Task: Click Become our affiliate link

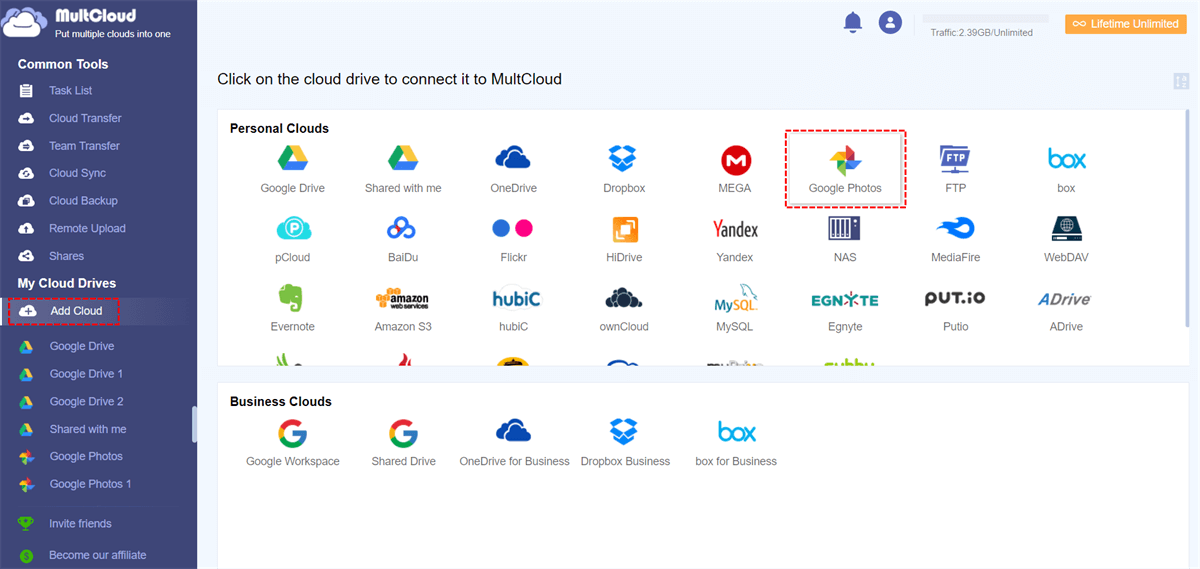Action: (x=97, y=555)
